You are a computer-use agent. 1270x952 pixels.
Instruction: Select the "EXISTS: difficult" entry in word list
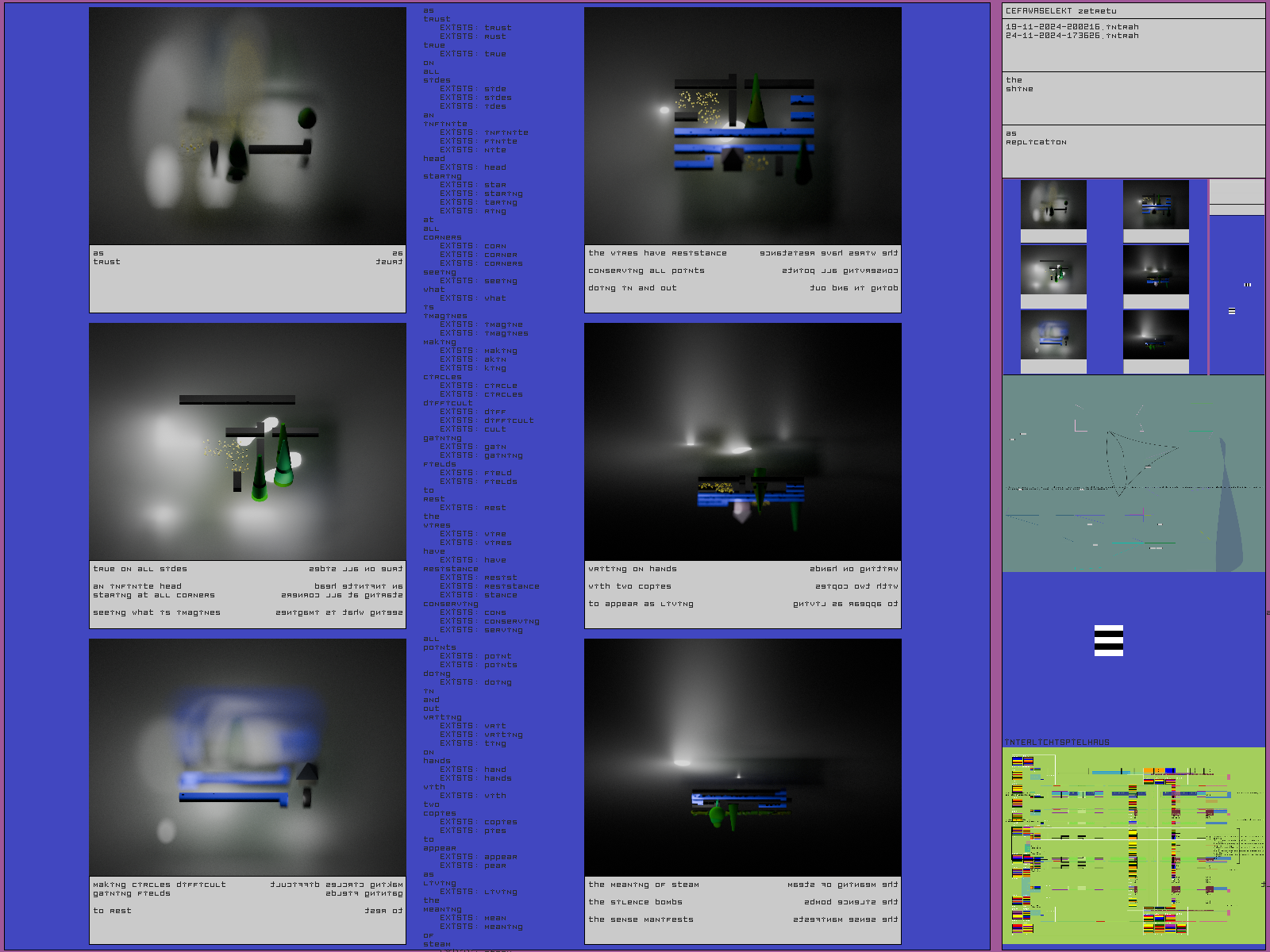[x=487, y=420]
